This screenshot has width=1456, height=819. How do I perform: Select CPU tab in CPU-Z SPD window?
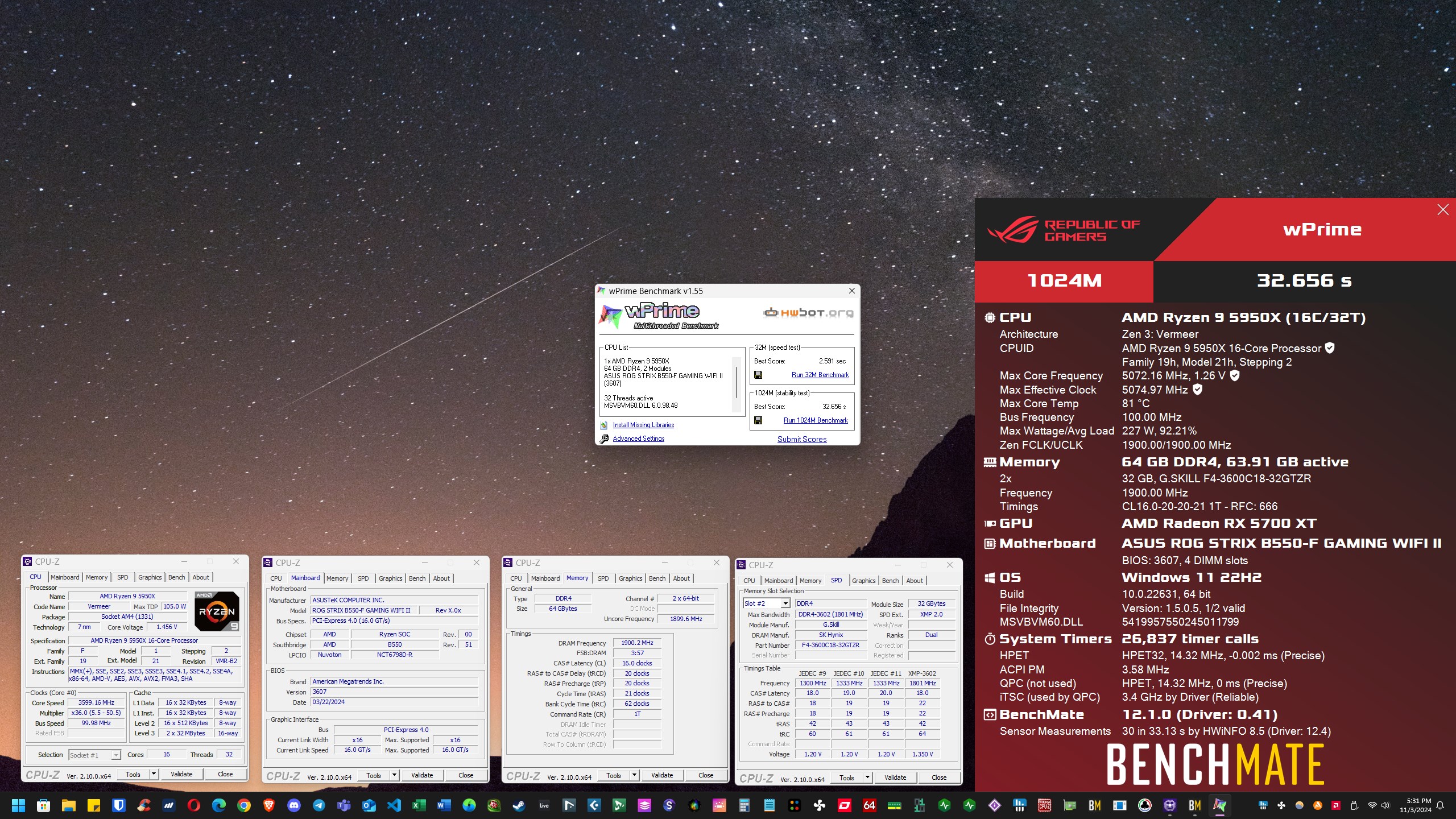point(749,581)
